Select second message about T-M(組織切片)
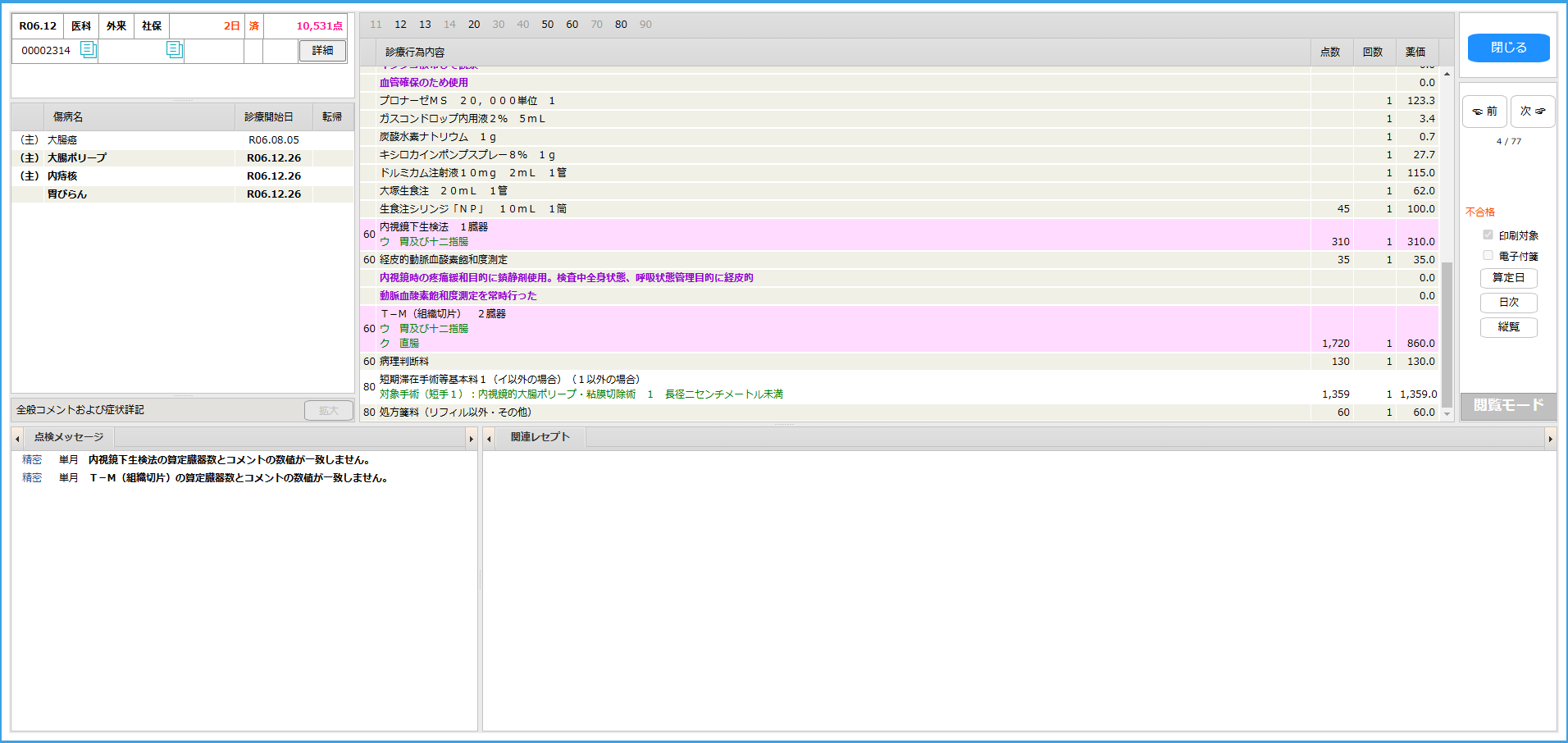Screen dimensions: 1568x743 click(244, 478)
